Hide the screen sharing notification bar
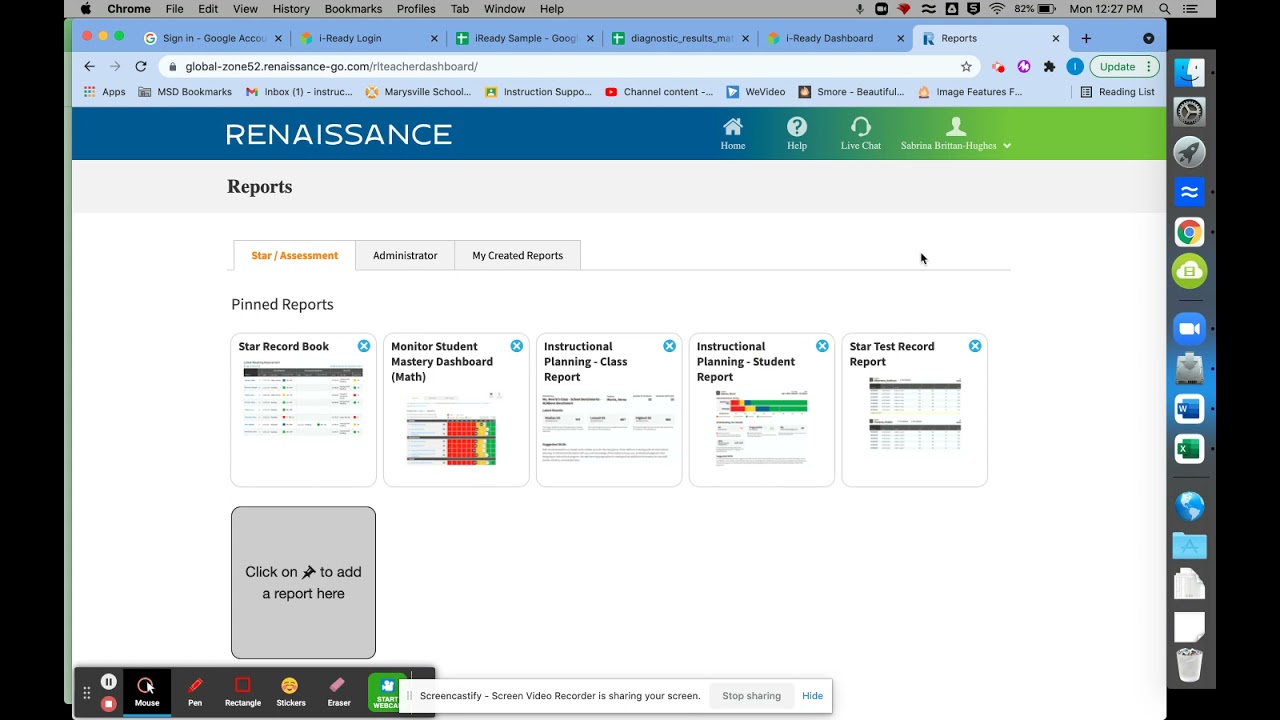 (812, 696)
